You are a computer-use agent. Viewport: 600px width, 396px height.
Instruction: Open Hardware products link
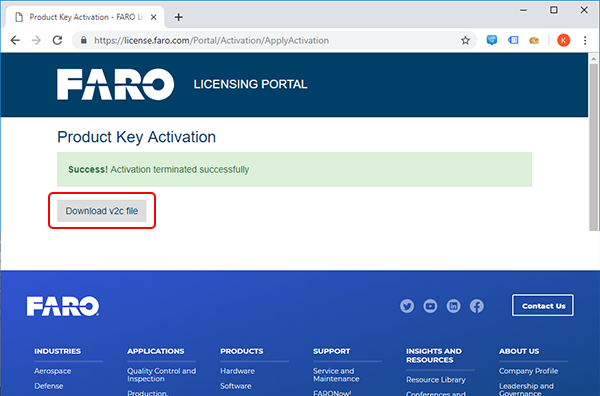[x=237, y=371]
